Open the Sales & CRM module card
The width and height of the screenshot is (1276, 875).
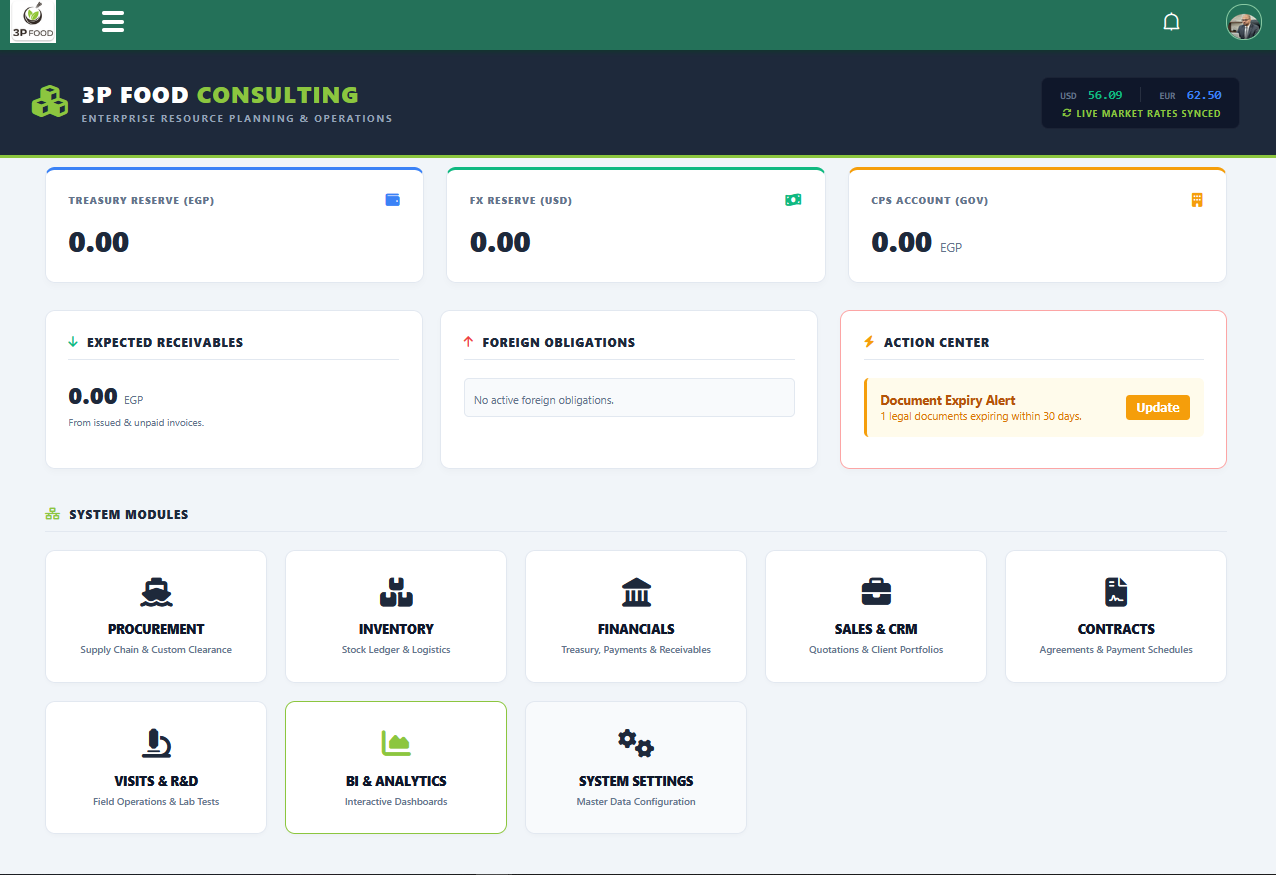(x=876, y=616)
